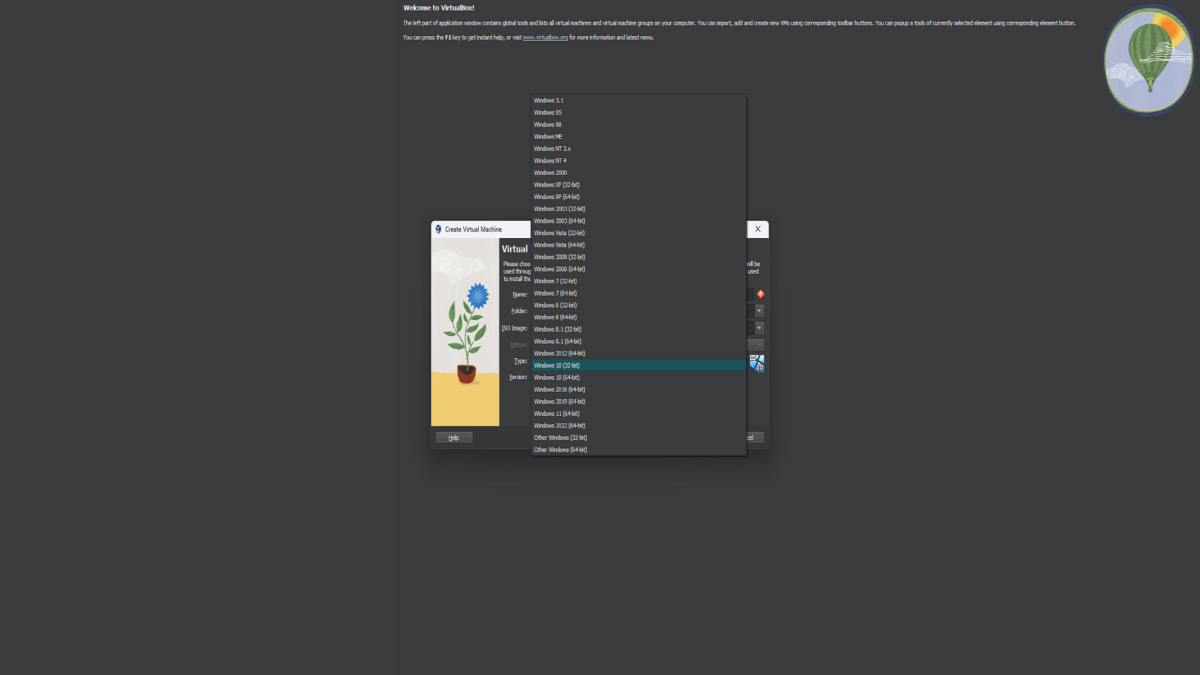Select Windows 8.1 (64-bit)
The image size is (1200, 675).
click(x=639, y=341)
